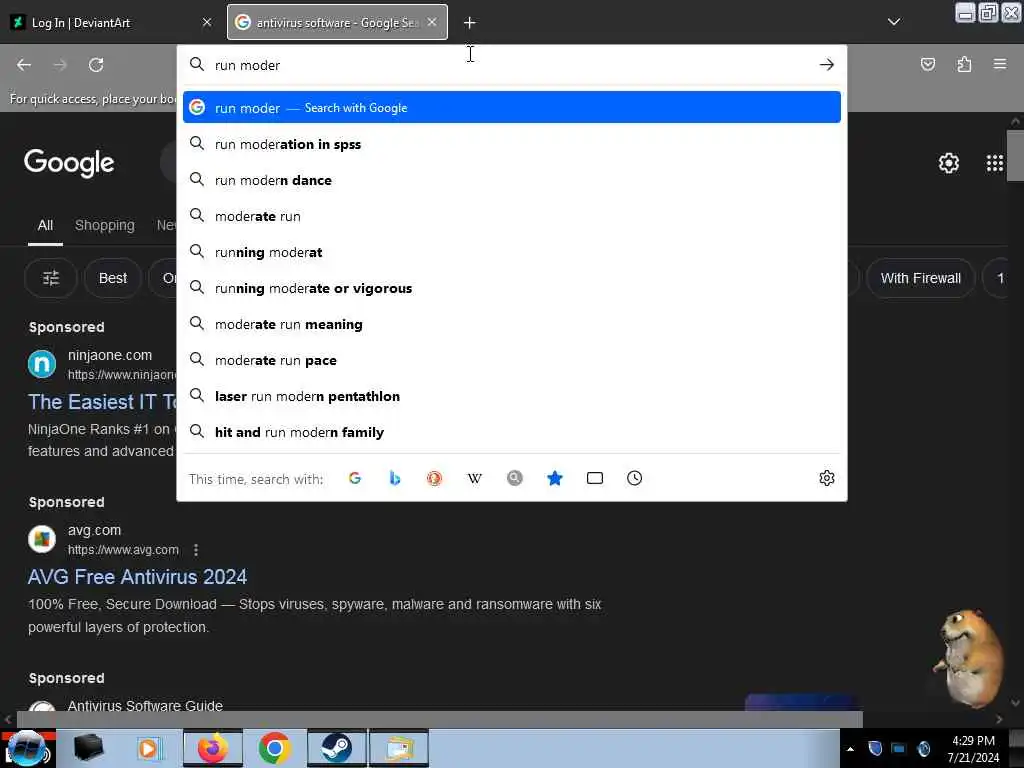
Task: Search history with the clock icon
Action: pyautogui.click(x=634, y=478)
